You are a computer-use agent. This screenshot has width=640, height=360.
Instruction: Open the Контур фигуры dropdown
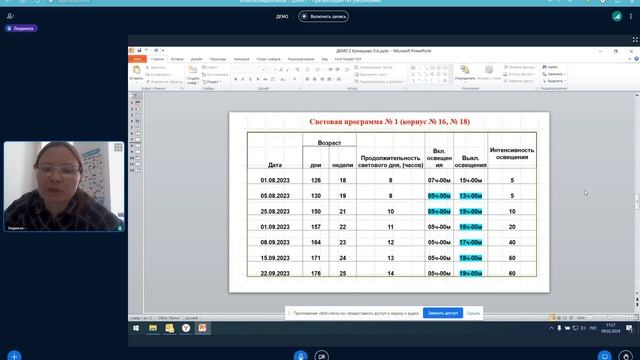(x=519, y=74)
